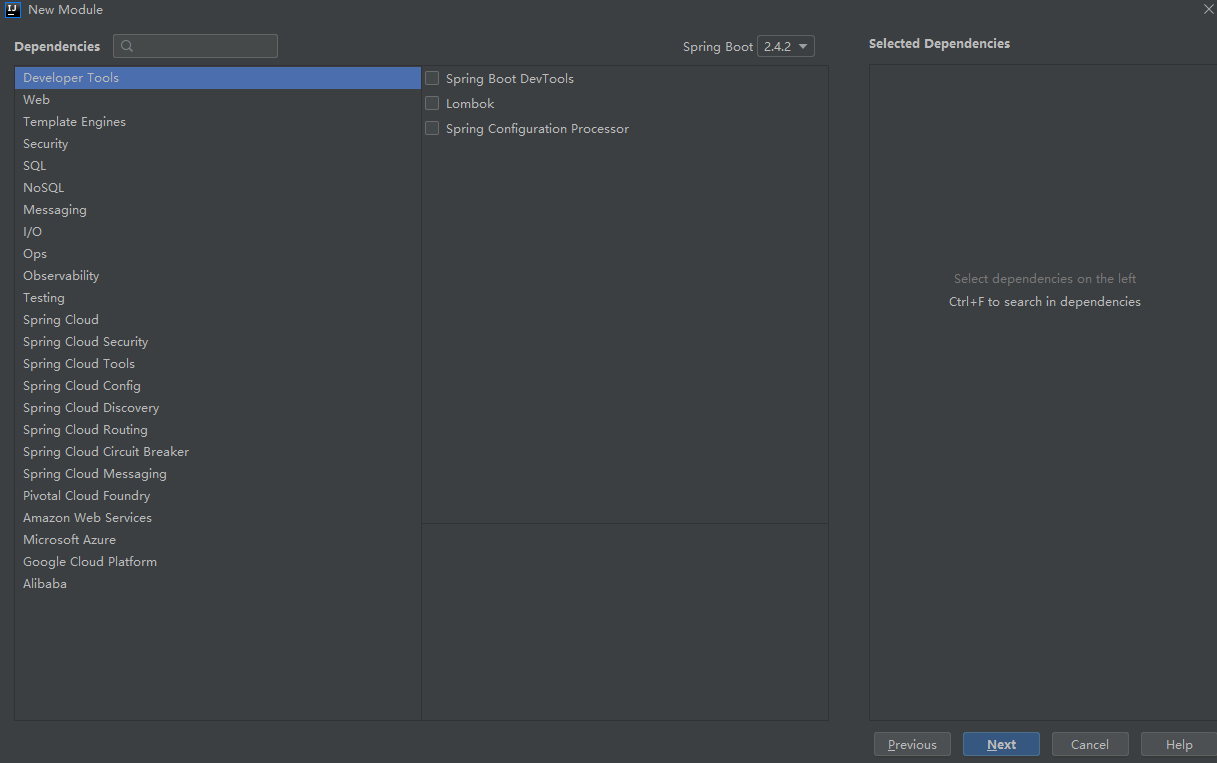Screen dimensions: 1217x763
Task: Open the Messaging category
Action: [x=218, y=210]
